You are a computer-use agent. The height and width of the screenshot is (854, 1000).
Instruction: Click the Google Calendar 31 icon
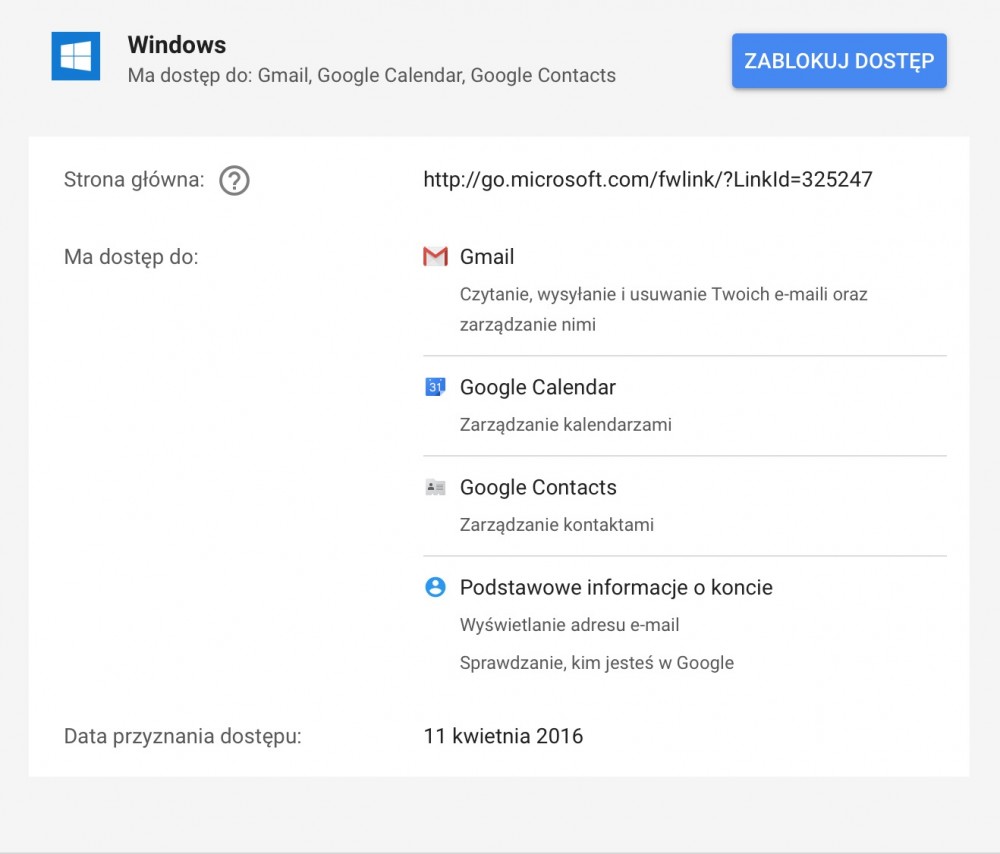(435, 387)
